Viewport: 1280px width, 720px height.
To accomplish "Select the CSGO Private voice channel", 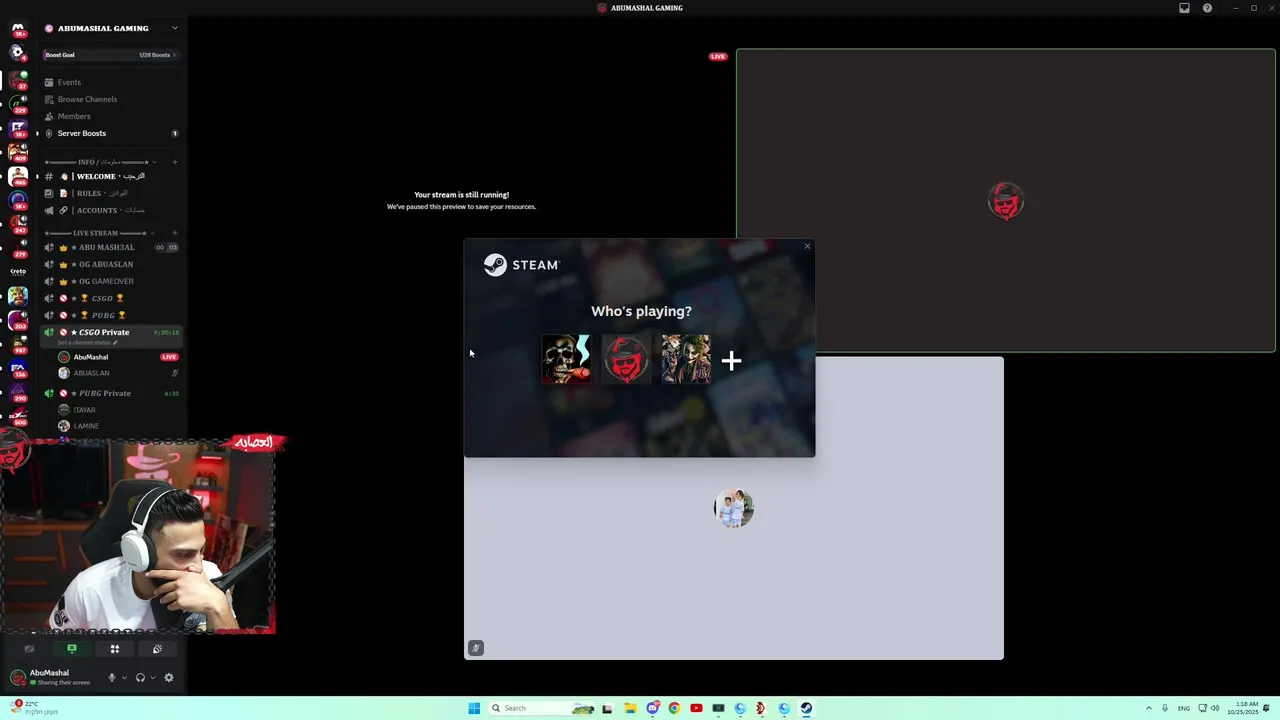I will [x=111, y=332].
